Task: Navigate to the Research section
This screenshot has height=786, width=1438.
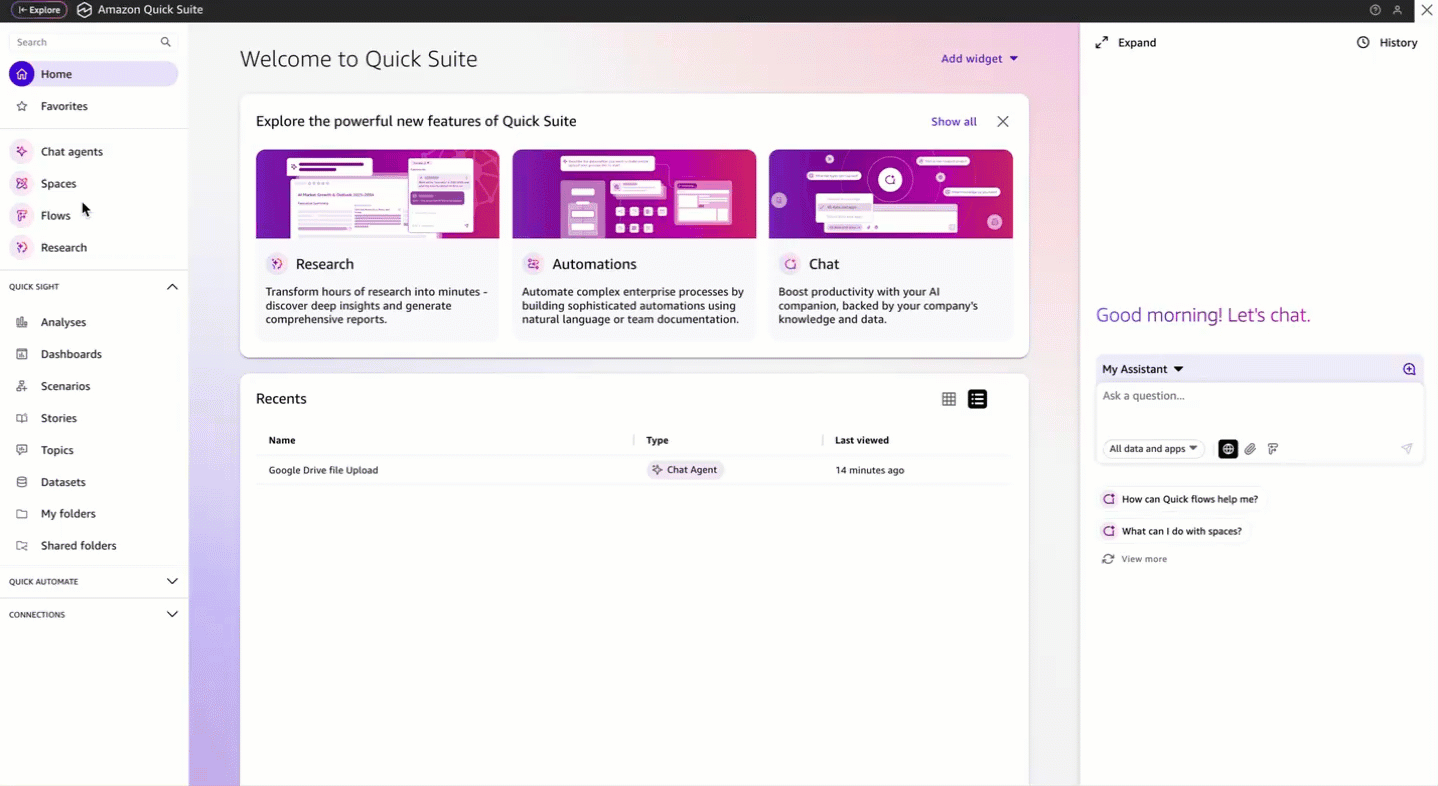Action: 63,247
